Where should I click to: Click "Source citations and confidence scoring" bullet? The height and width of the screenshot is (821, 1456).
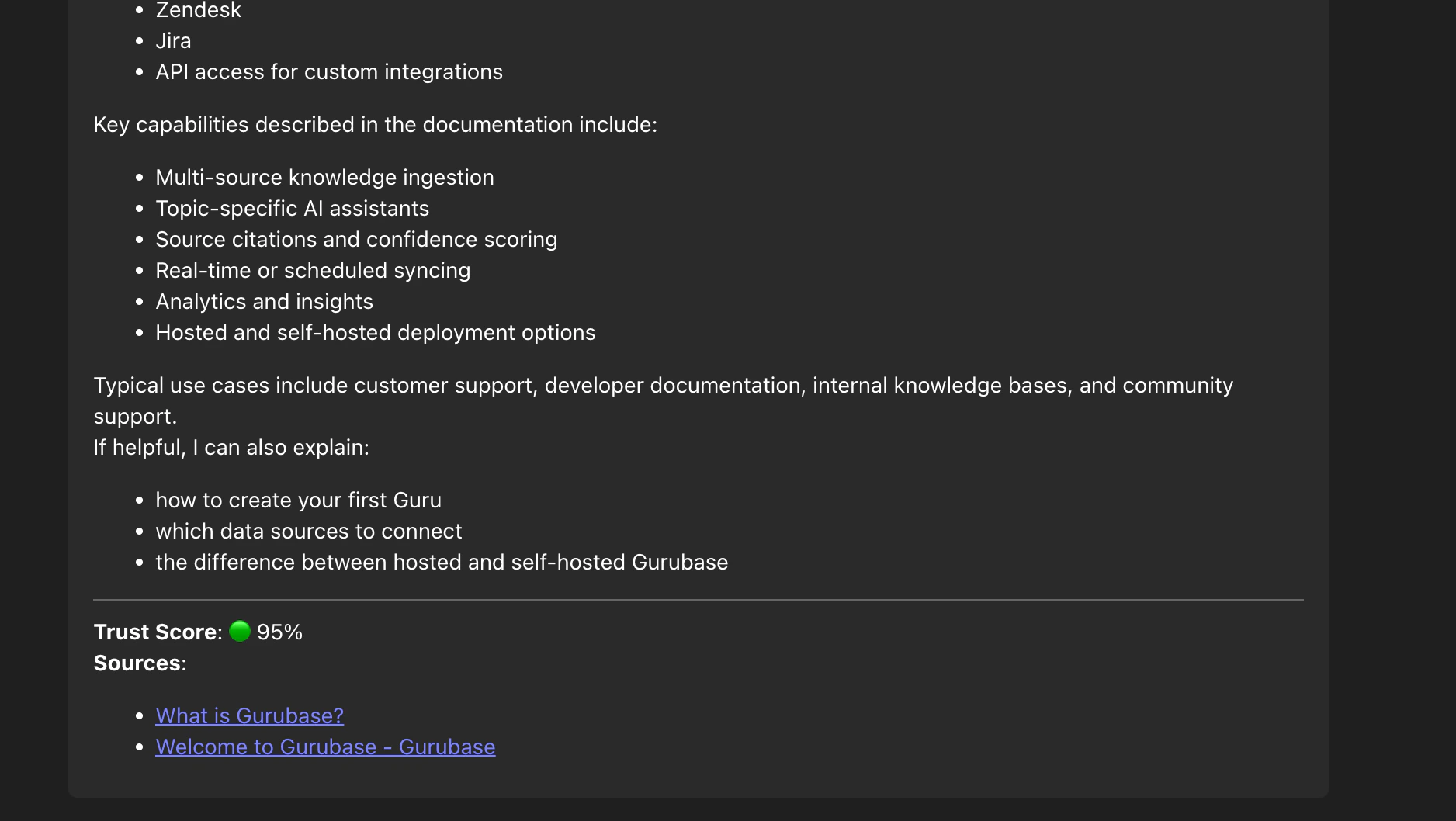tap(356, 239)
